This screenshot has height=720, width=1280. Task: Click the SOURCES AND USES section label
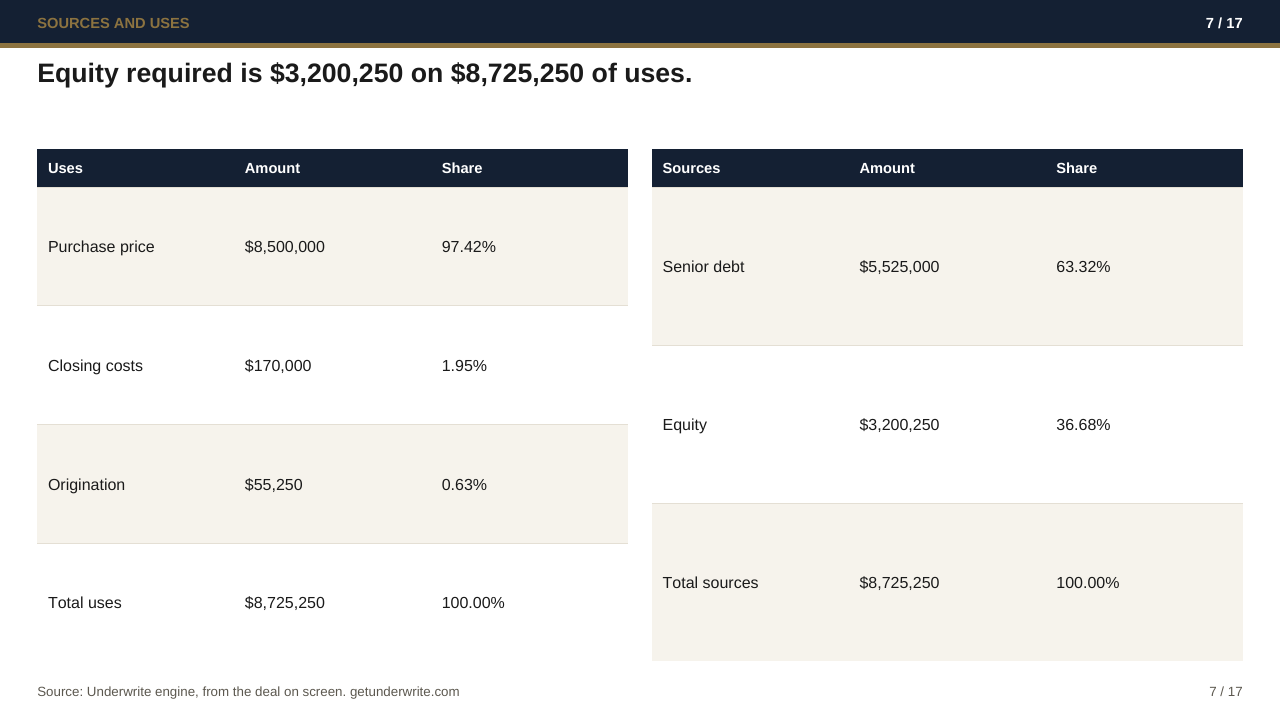tap(113, 23)
